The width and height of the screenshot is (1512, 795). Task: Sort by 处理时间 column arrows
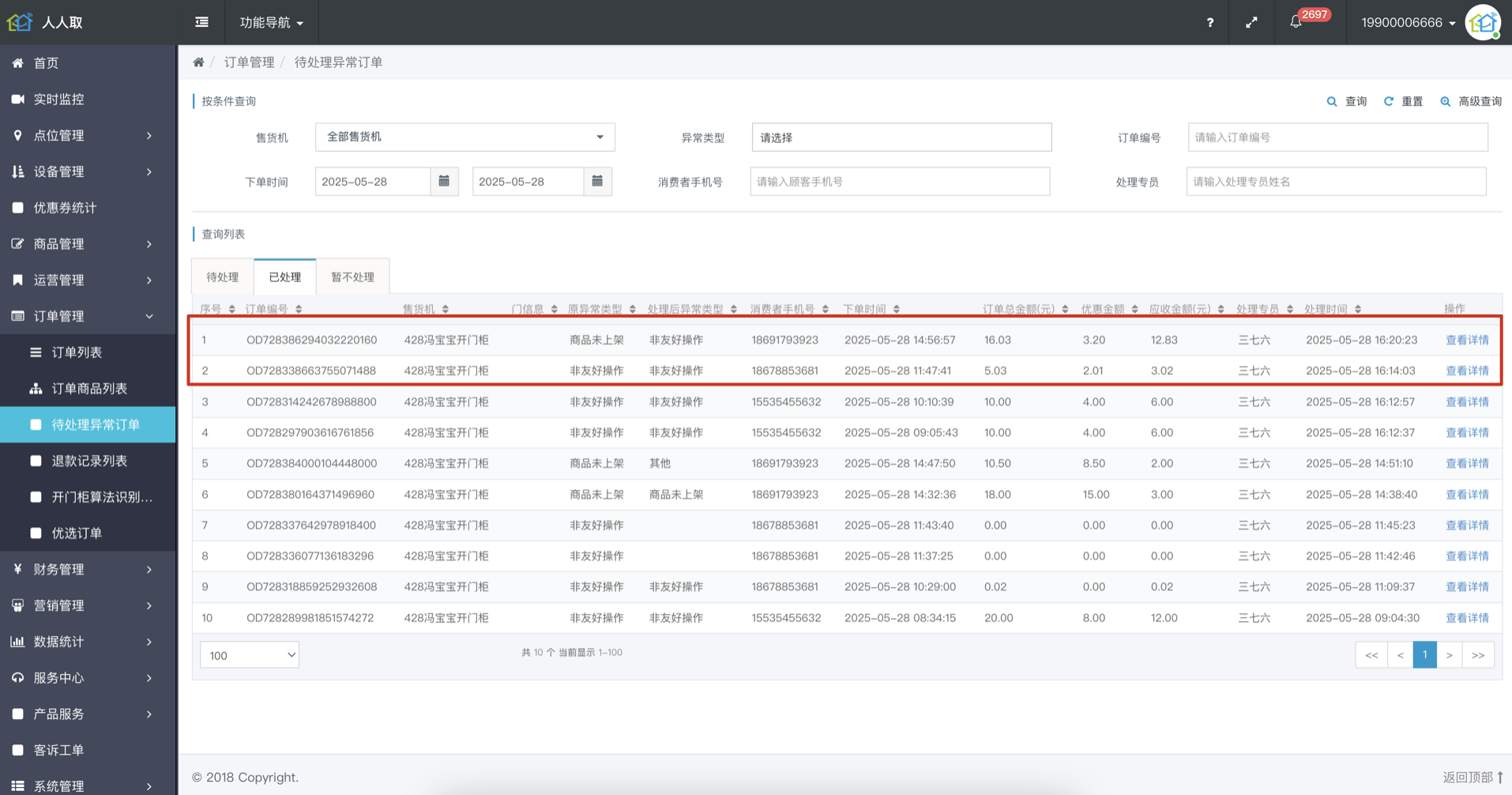(1358, 309)
